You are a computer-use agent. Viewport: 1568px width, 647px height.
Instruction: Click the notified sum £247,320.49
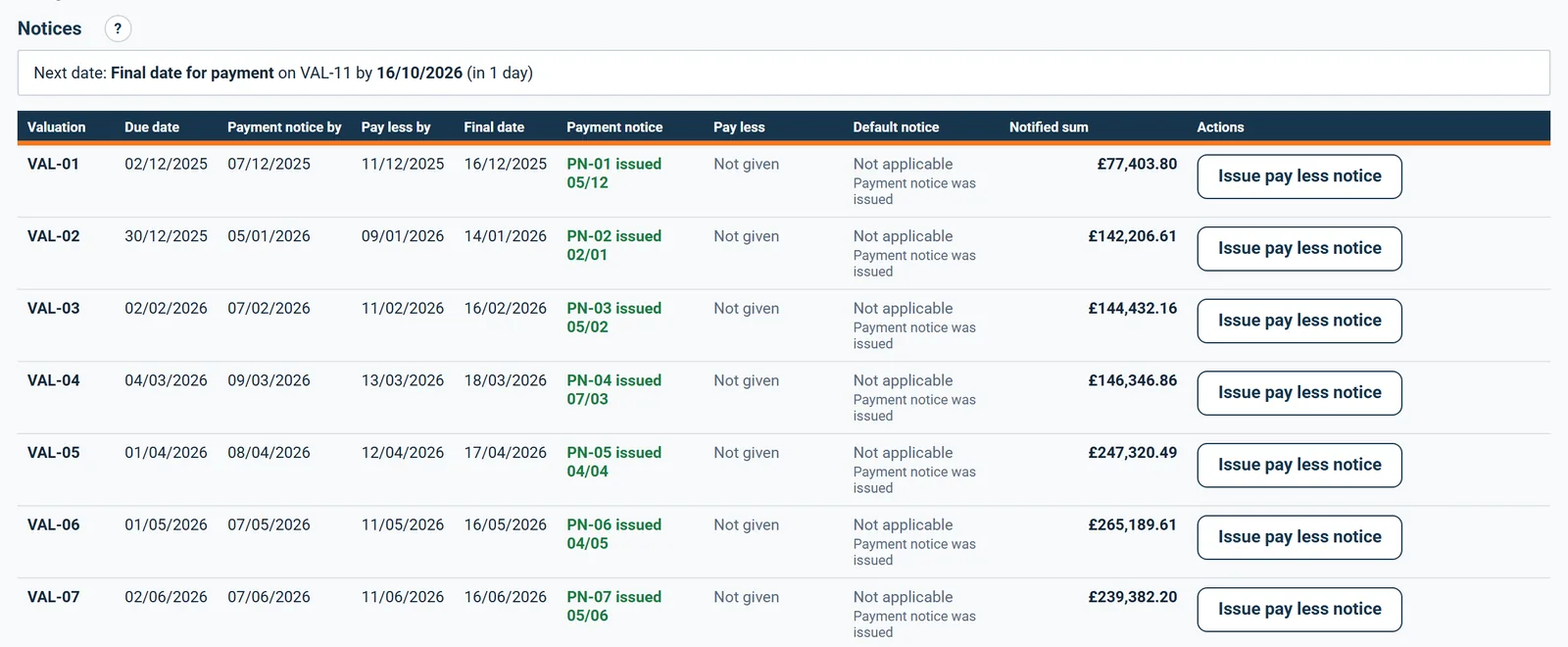coord(1133,453)
